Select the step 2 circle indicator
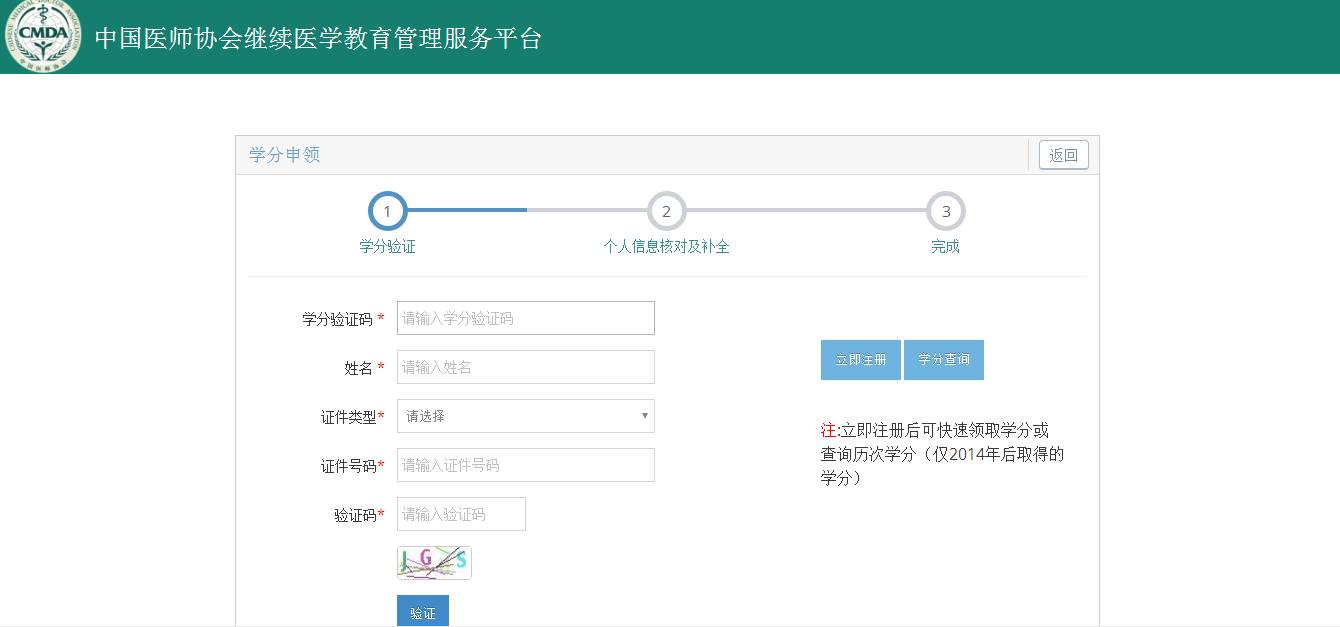The height and width of the screenshot is (627, 1340). point(666,211)
